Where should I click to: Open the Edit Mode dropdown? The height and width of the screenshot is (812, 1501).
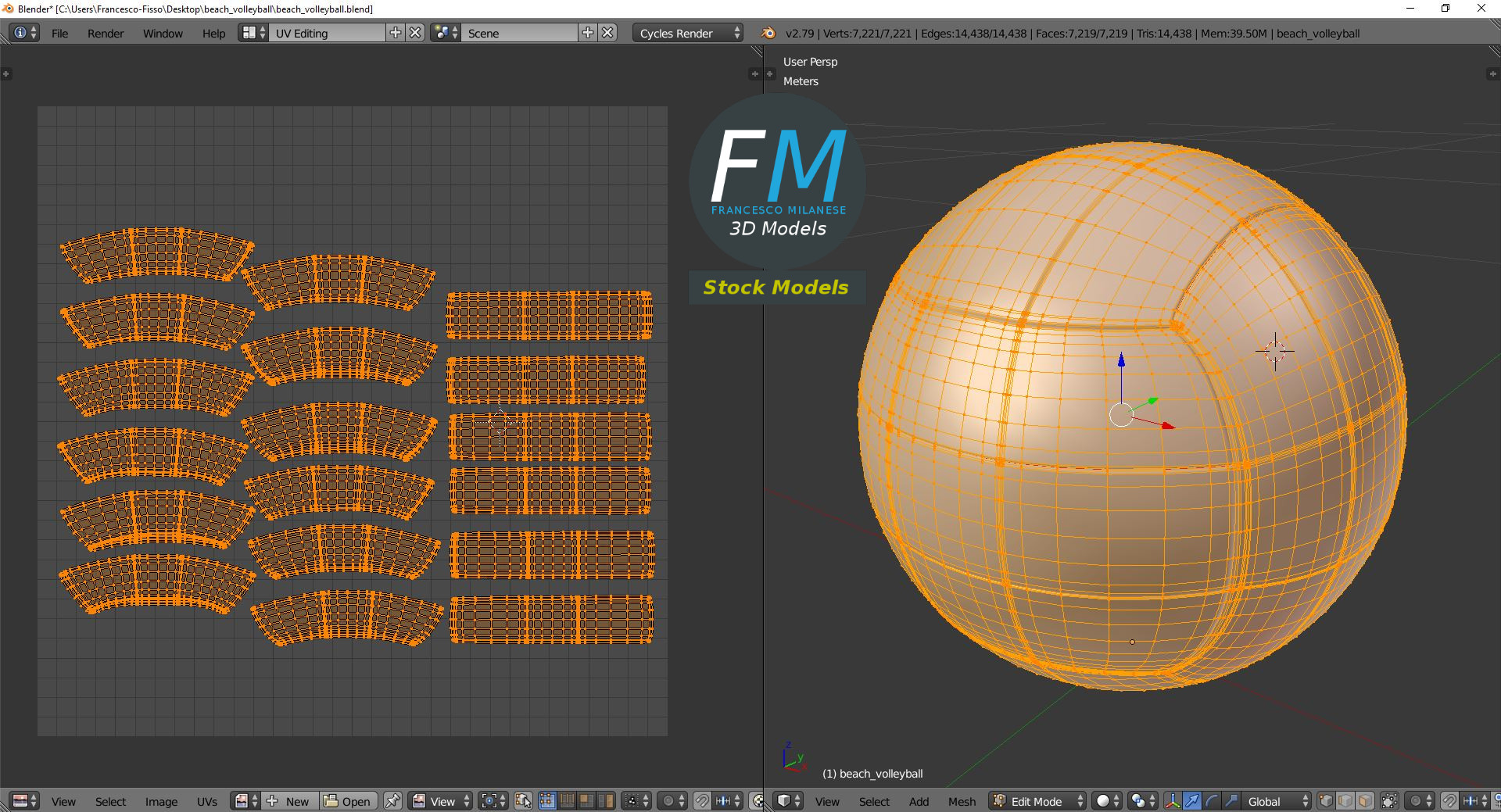[x=1037, y=801]
